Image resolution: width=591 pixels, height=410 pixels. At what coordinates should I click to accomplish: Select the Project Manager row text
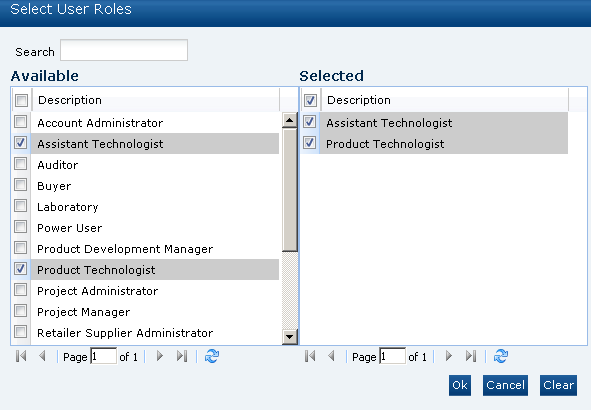(x=83, y=312)
